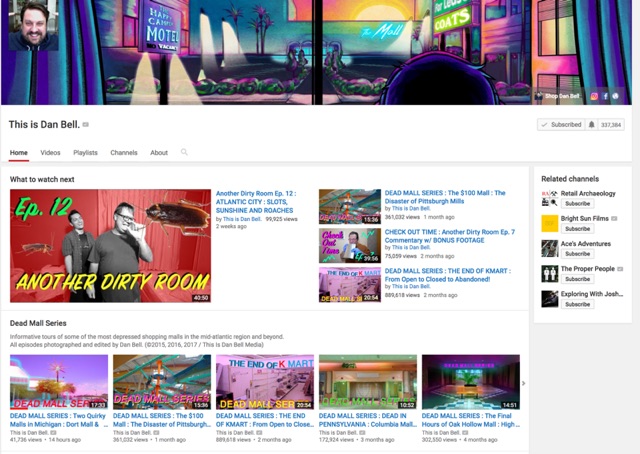Open Another Dirty Room Ep. 12 title link
This screenshot has height=454, width=640.
pyautogui.click(x=256, y=202)
